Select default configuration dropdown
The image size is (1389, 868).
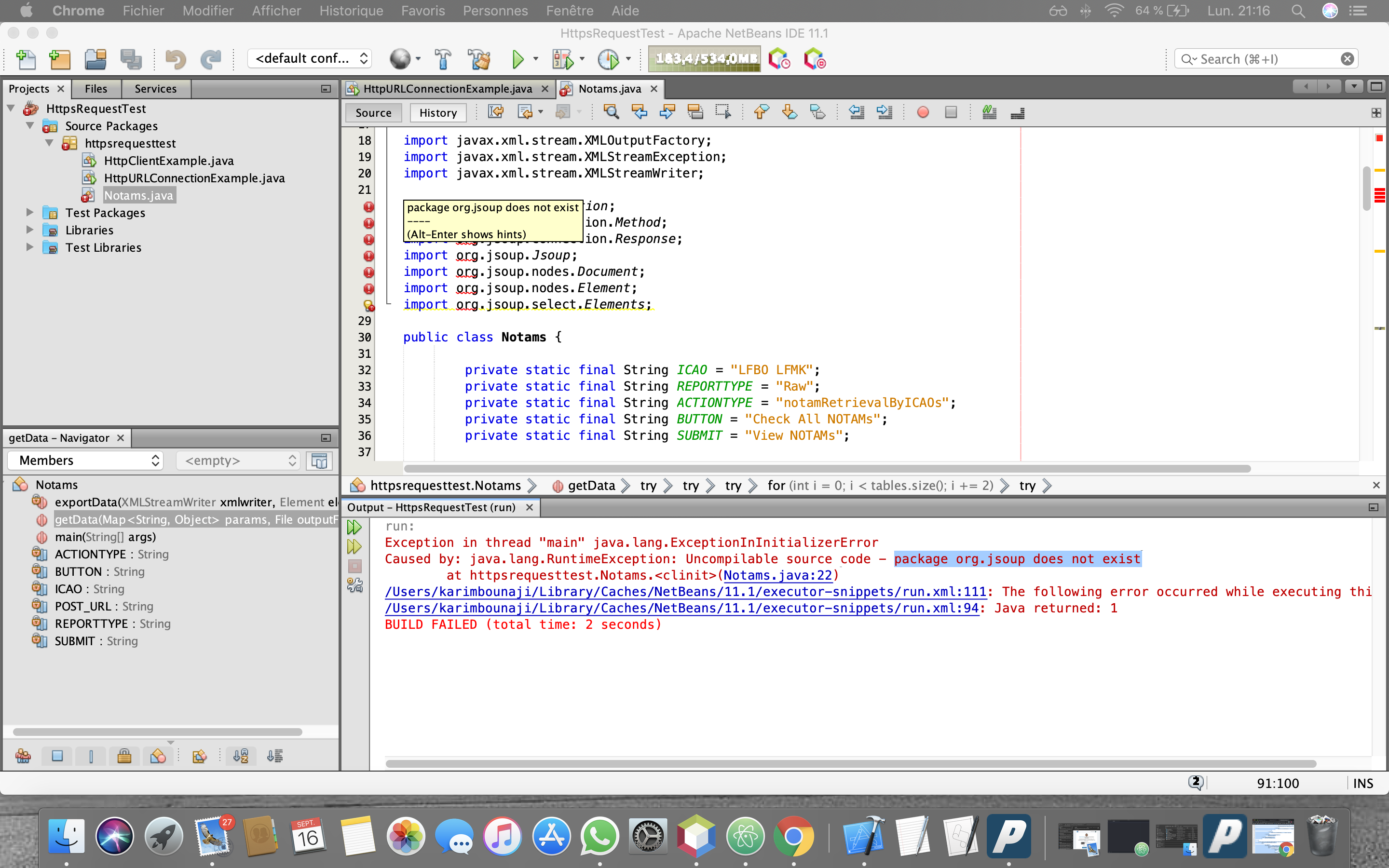pos(307,59)
